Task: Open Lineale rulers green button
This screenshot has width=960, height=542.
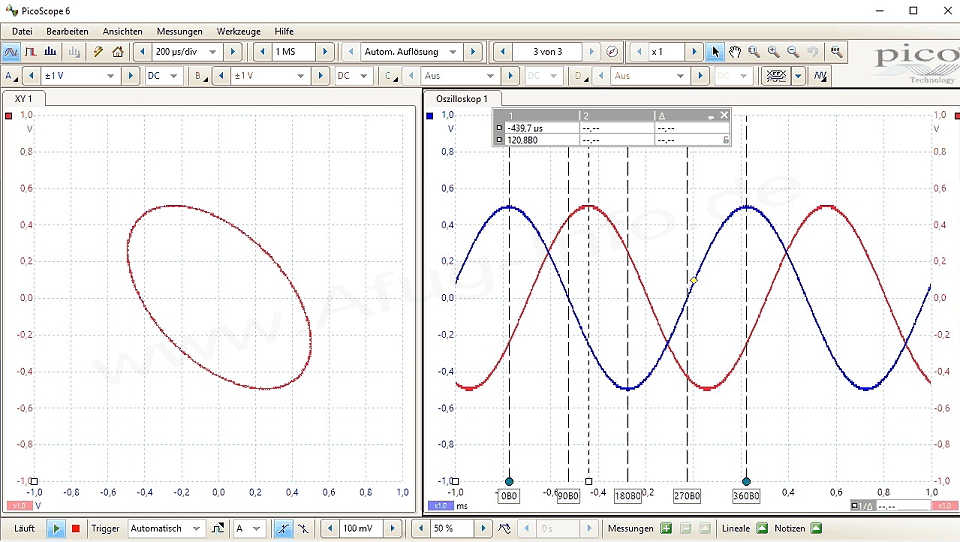Action: pos(762,529)
